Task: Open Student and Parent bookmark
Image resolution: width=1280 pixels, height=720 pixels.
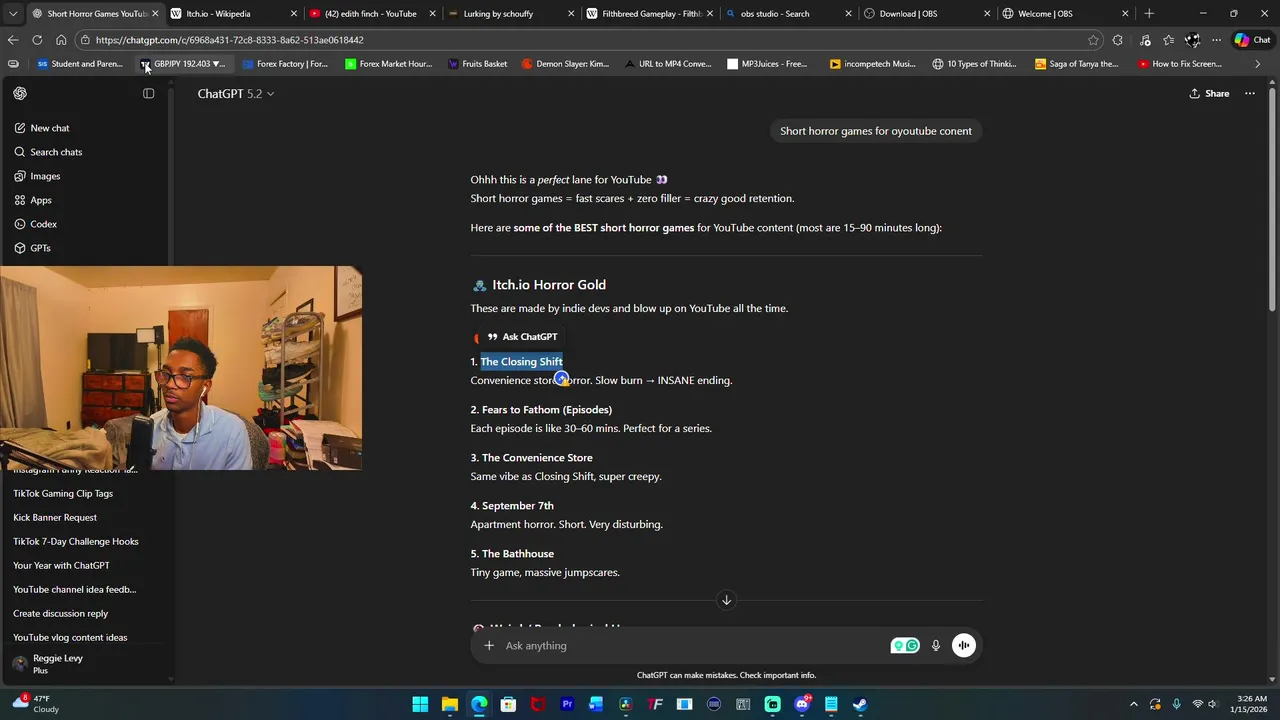Action: (80, 64)
